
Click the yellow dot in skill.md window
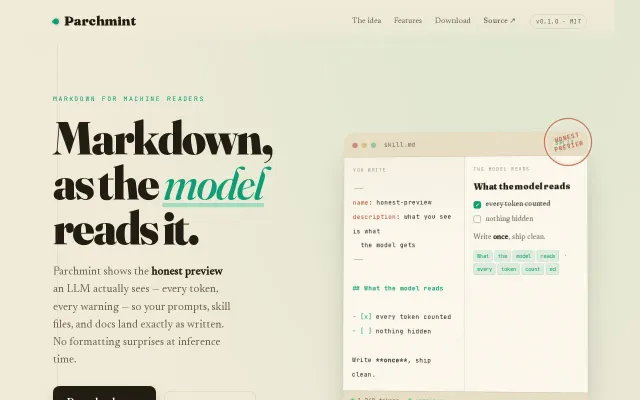click(x=364, y=145)
